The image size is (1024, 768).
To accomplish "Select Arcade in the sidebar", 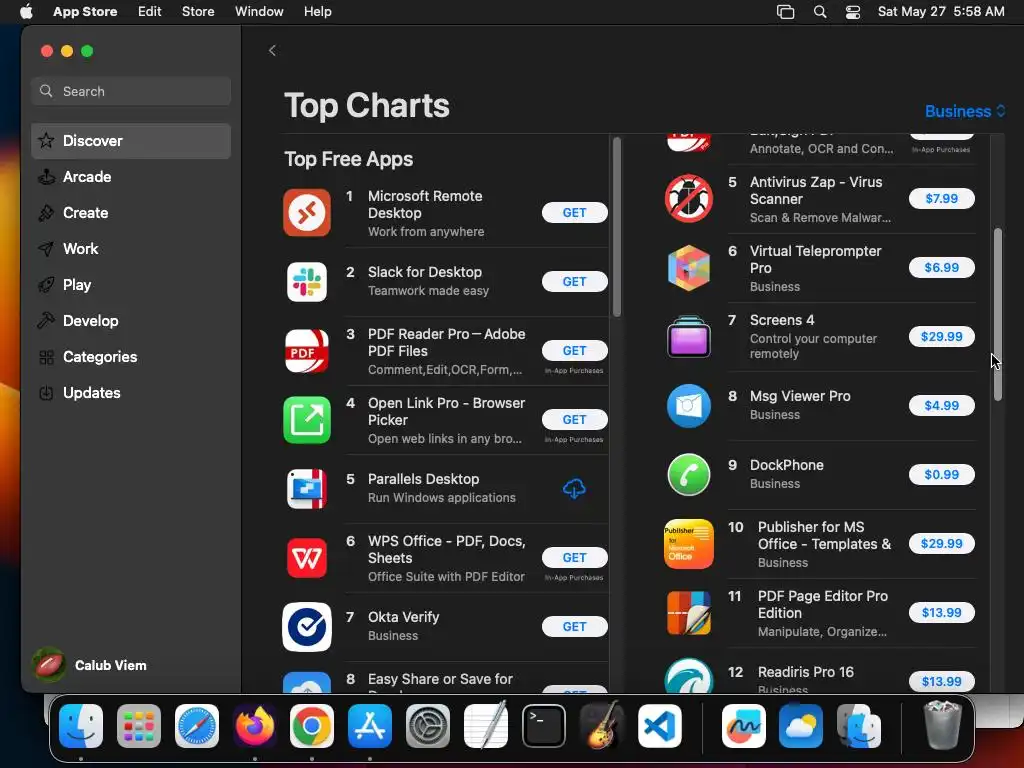I will pos(131,177).
